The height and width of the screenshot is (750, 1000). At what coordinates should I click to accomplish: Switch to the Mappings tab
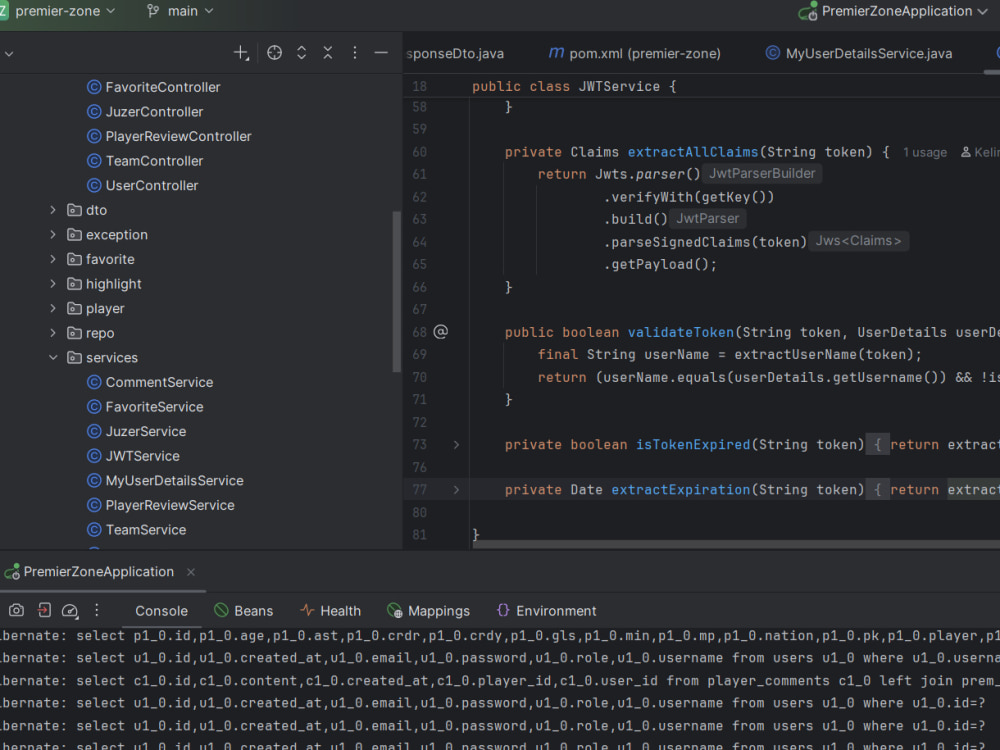point(429,611)
